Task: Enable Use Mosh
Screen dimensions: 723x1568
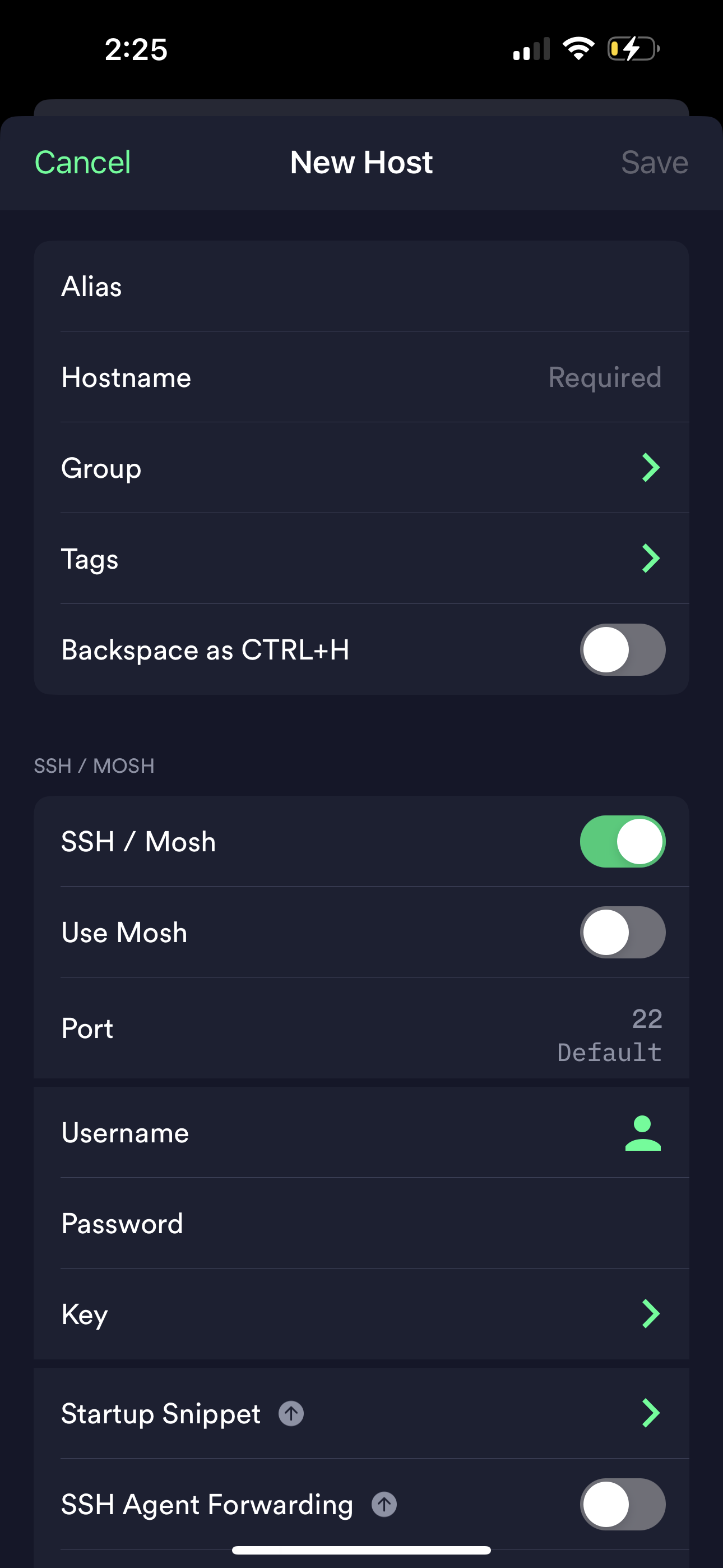Action: 622,933
